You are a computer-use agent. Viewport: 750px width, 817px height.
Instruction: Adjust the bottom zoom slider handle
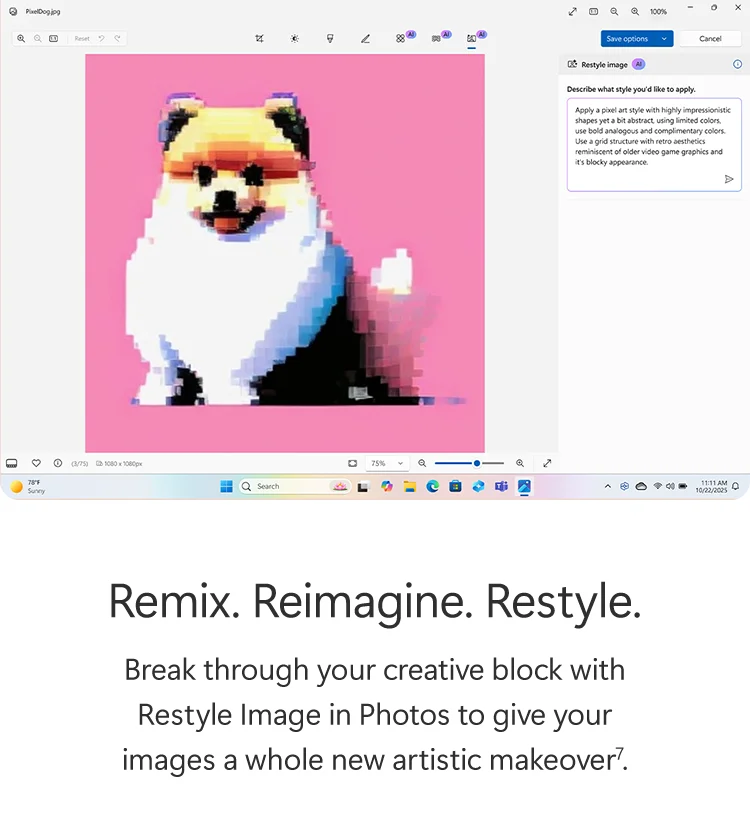pos(476,463)
